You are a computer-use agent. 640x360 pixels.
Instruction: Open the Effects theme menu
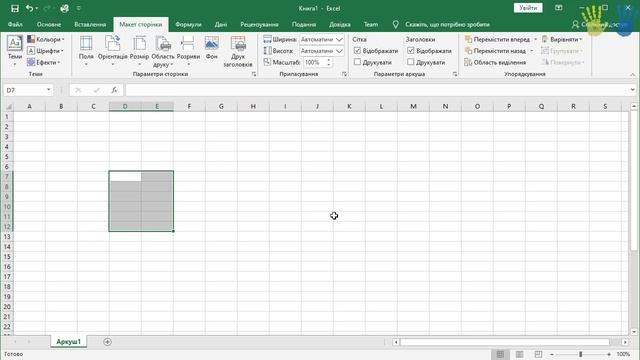point(44,62)
